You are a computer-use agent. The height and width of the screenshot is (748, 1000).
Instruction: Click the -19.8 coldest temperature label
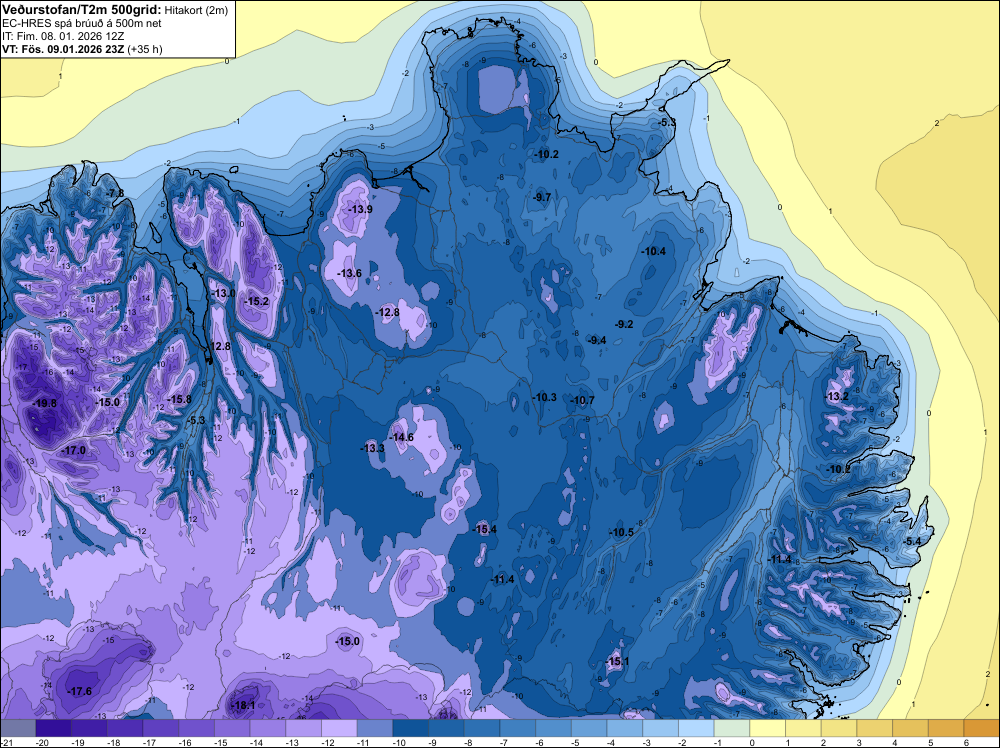click(44, 403)
